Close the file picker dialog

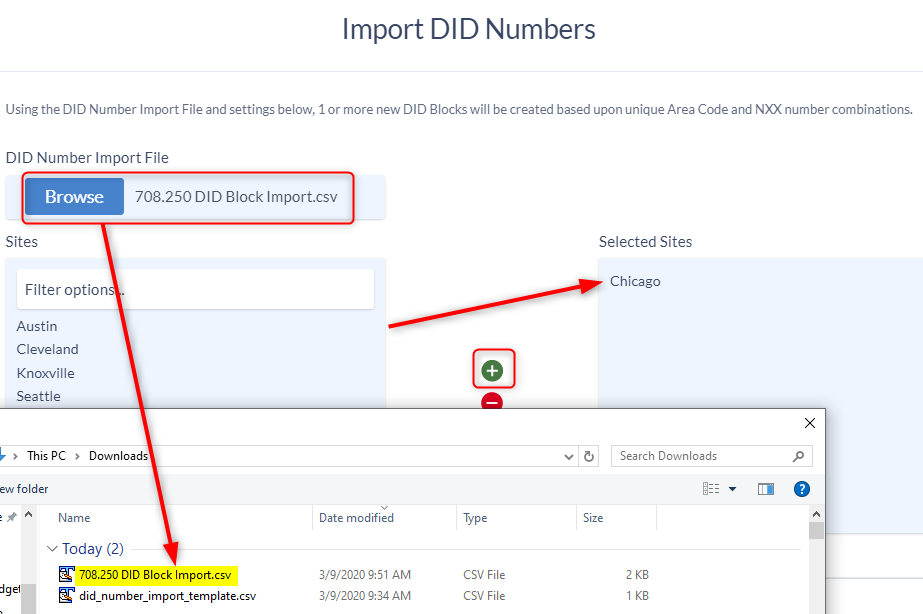click(x=810, y=423)
